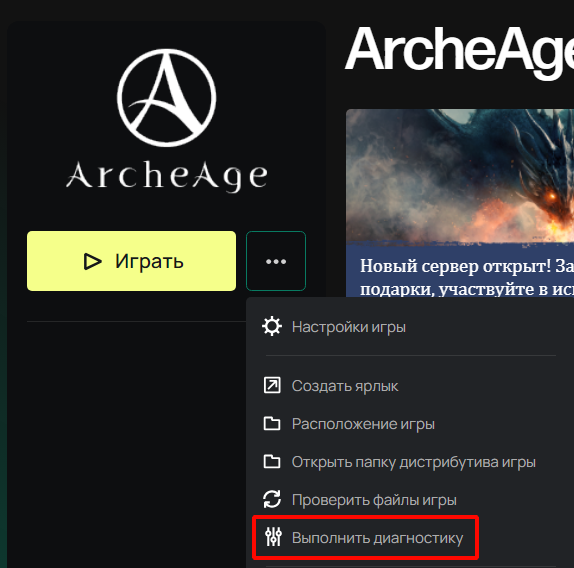Click the round ArcheAge emblem logo

pyautogui.click(x=167, y=98)
